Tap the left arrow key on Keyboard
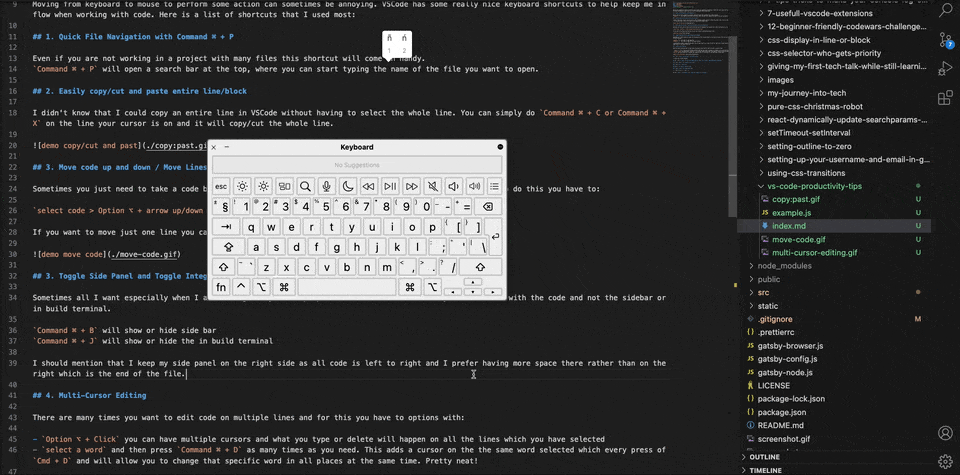 click(452, 292)
